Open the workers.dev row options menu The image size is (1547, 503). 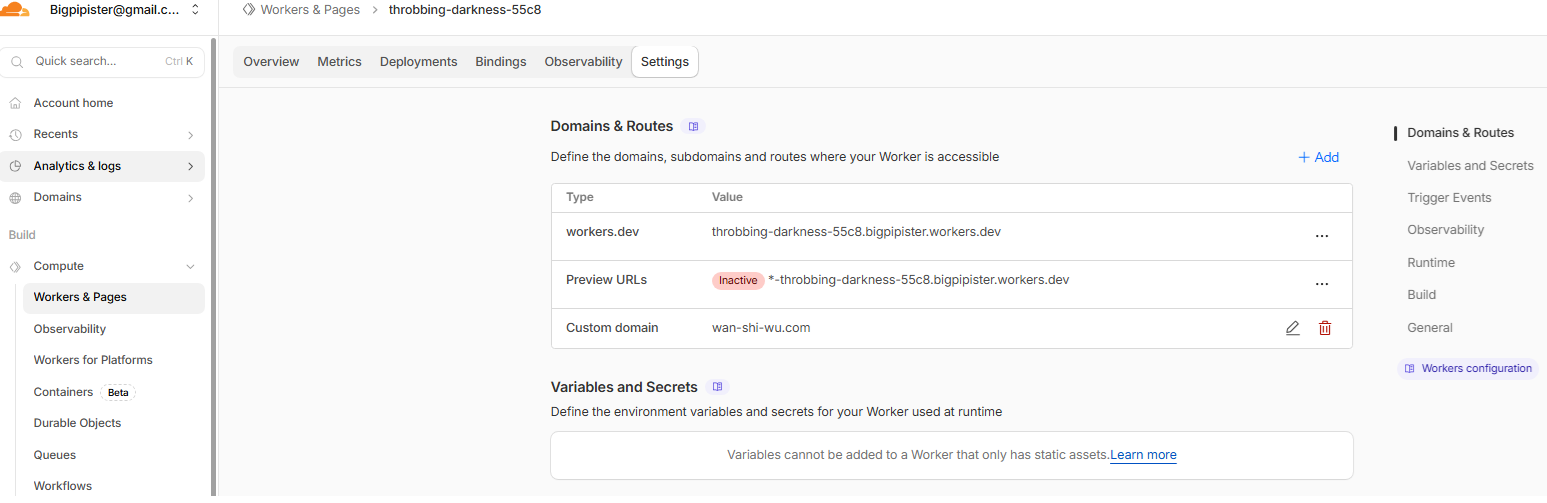1321,236
